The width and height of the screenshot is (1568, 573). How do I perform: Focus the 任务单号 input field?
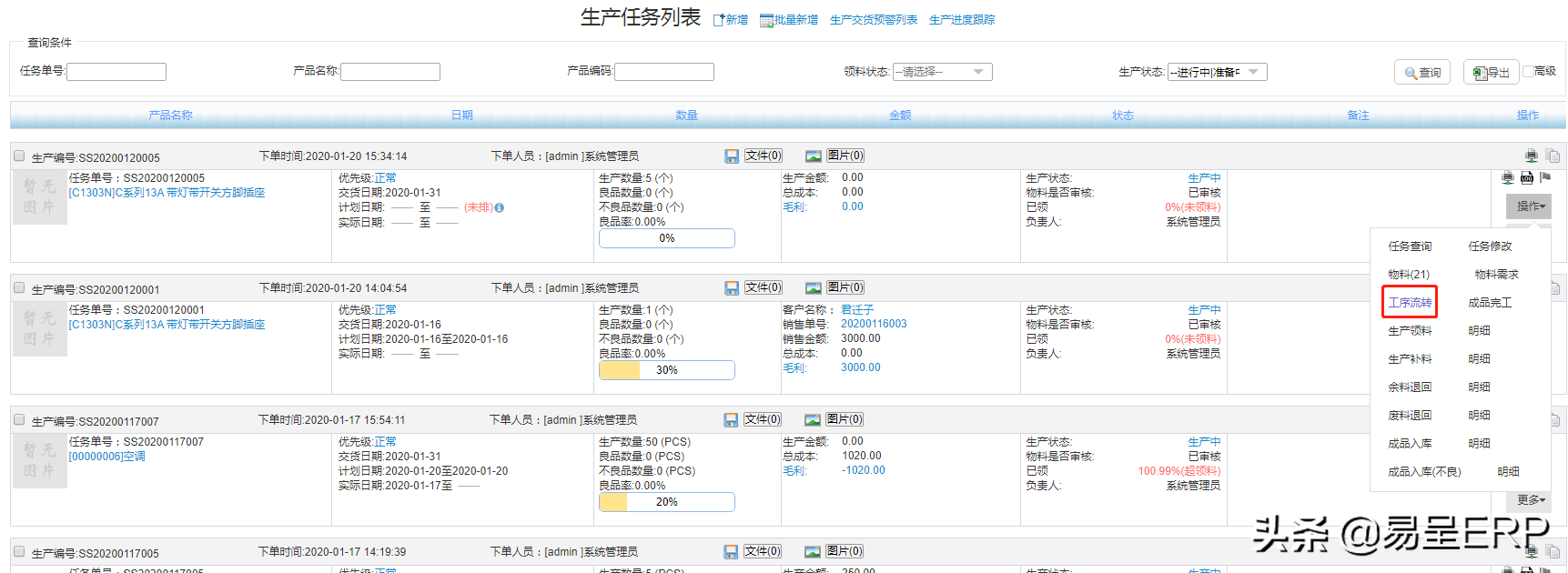pyautogui.click(x=116, y=72)
